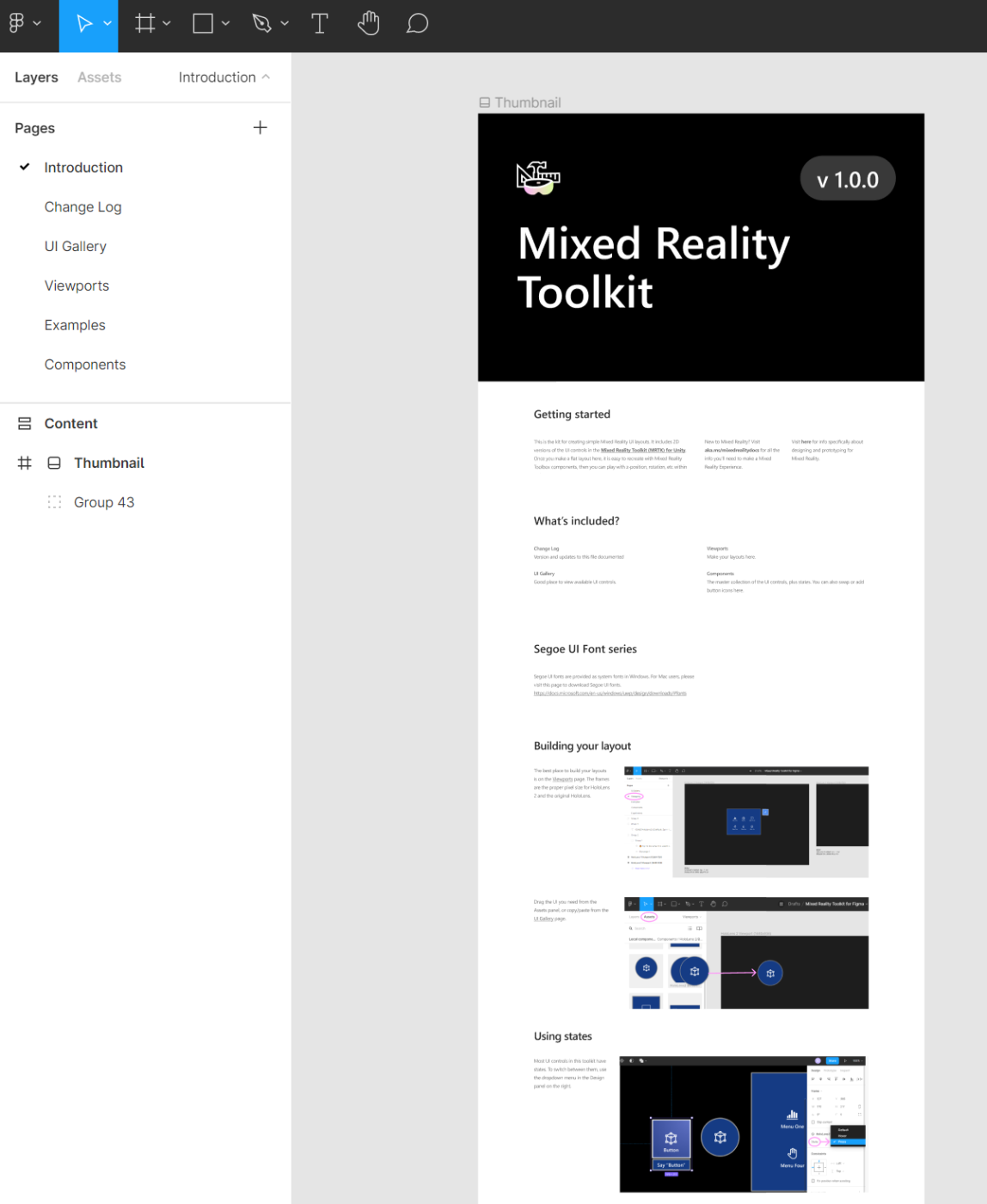
Task: Switch to the Layers tab
Action: point(36,77)
